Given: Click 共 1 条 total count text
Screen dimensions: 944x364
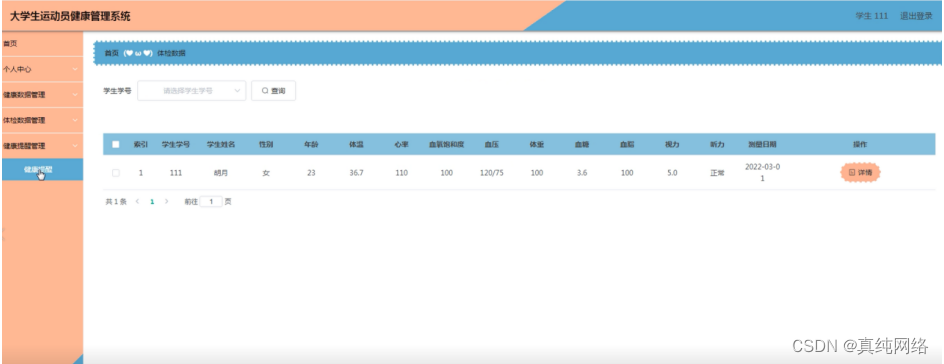Looking at the screenshot, I should click(116, 202).
